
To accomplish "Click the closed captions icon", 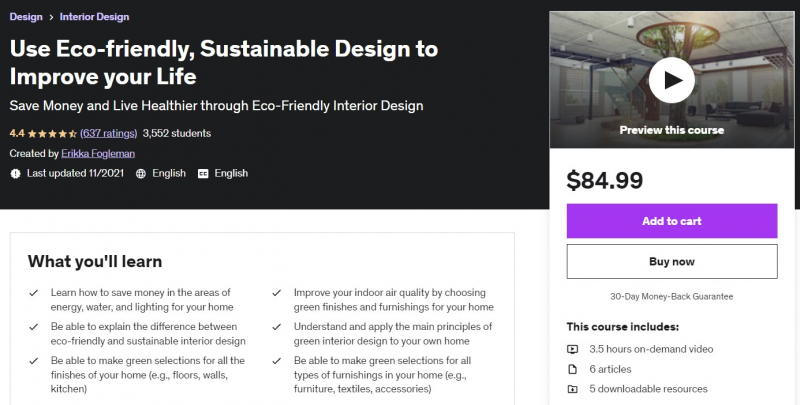I will click(x=203, y=173).
